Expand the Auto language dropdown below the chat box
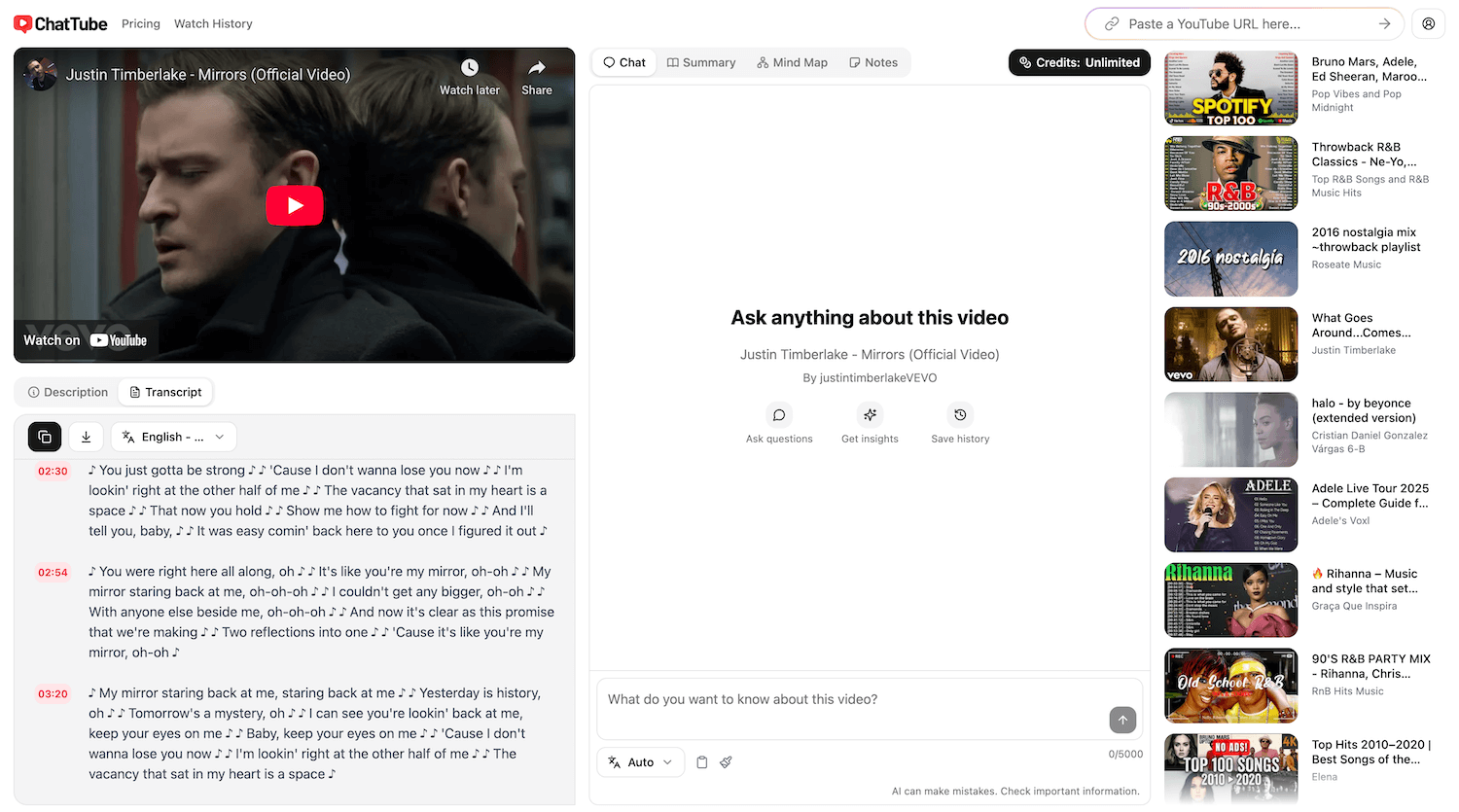Screen dimensions: 1459x812 pos(640,761)
